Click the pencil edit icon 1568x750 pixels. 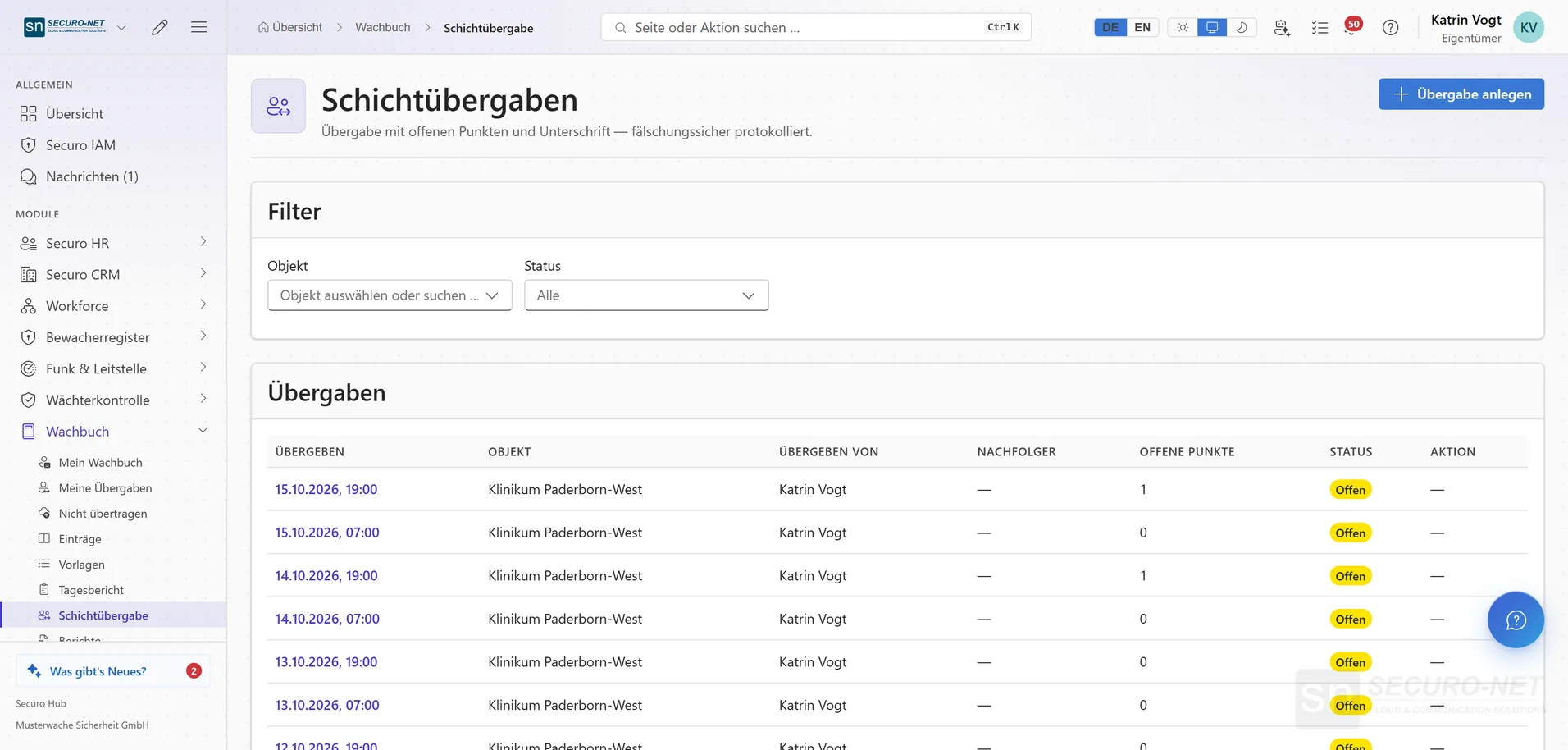(x=160, y=27)
